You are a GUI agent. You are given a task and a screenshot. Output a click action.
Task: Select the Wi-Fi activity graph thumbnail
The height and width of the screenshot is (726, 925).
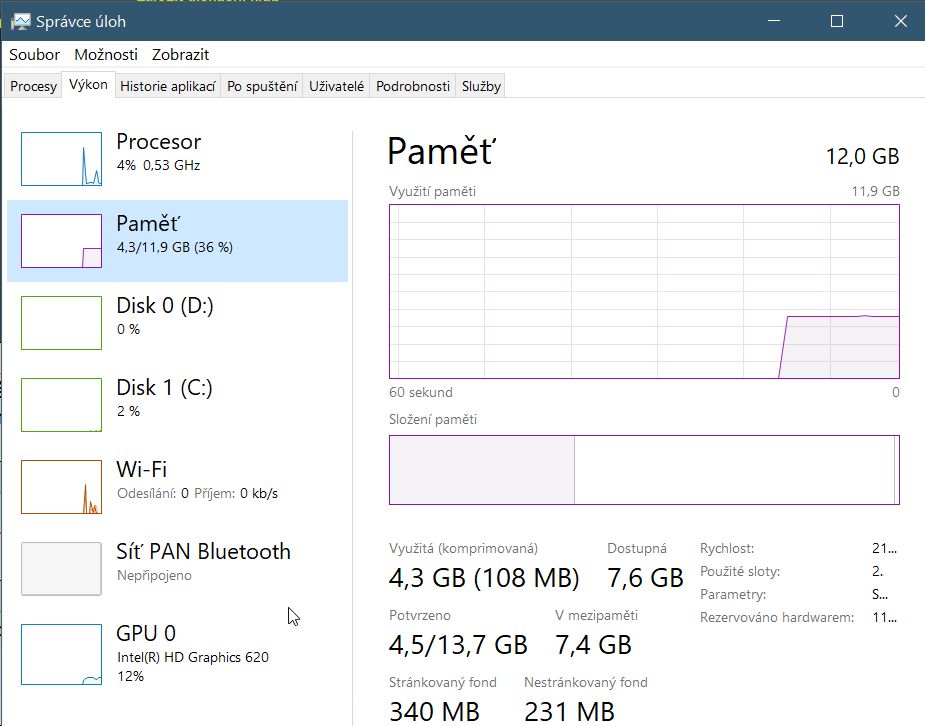pyautogui.click(x=61, y=487)
